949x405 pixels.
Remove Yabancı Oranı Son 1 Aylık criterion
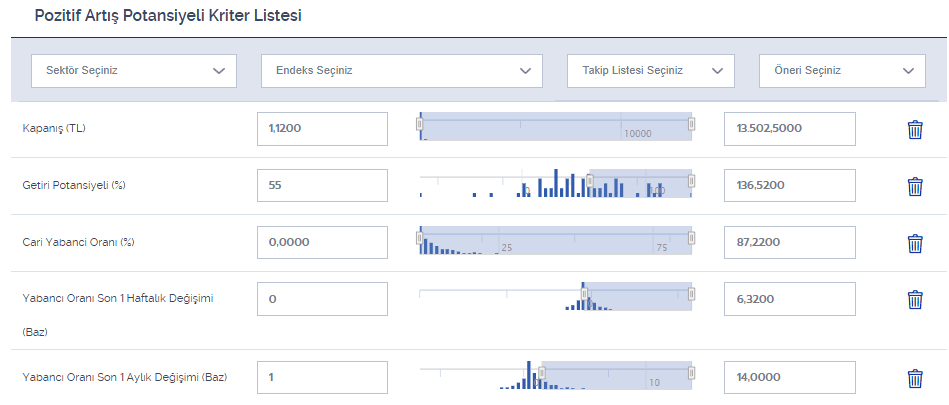click(x=914, y=378)
